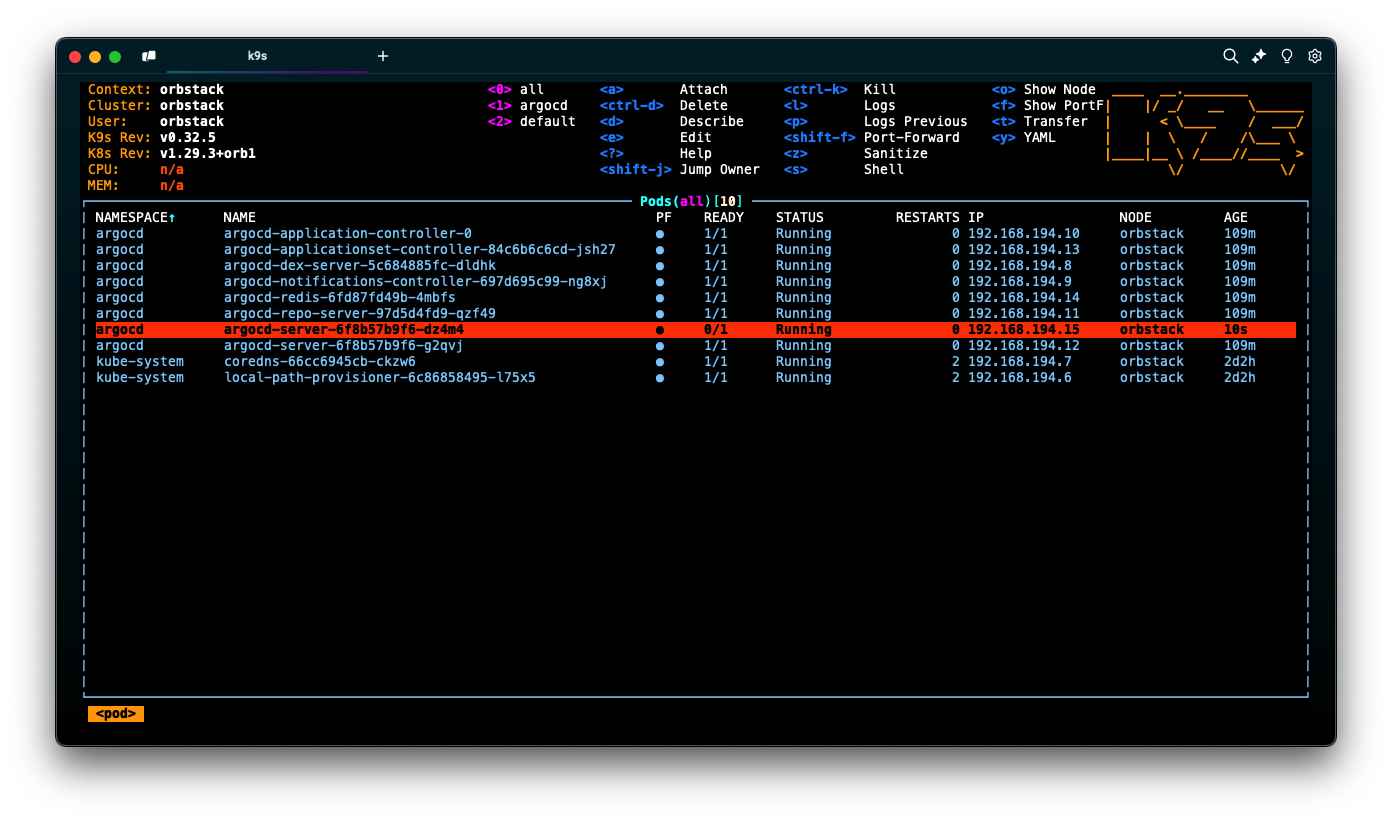Click the Context orbstack value
This screenshot has height=820, width=1392.
(192, 90)
